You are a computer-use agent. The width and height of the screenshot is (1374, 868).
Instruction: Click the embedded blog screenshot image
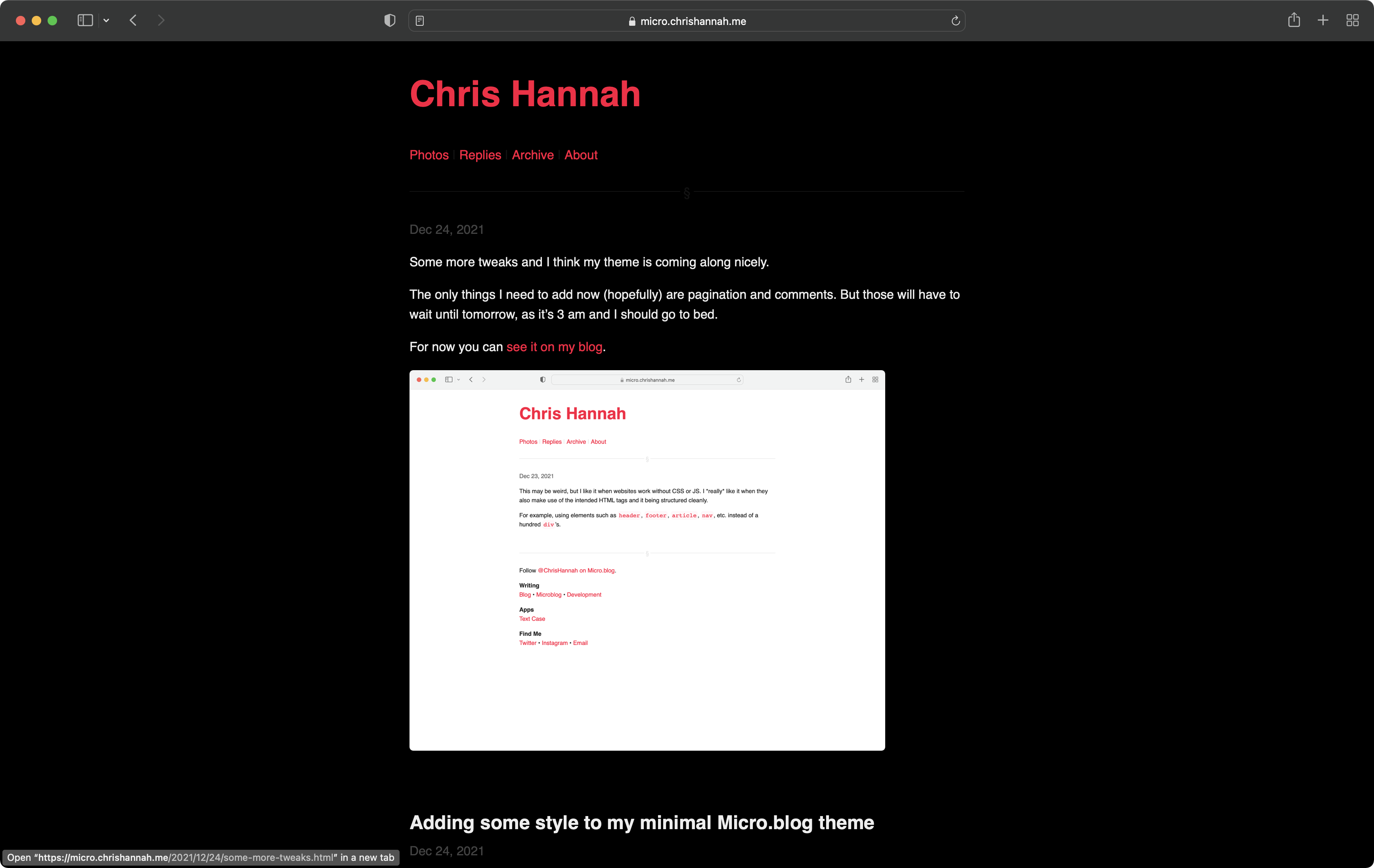pos(647,560)
